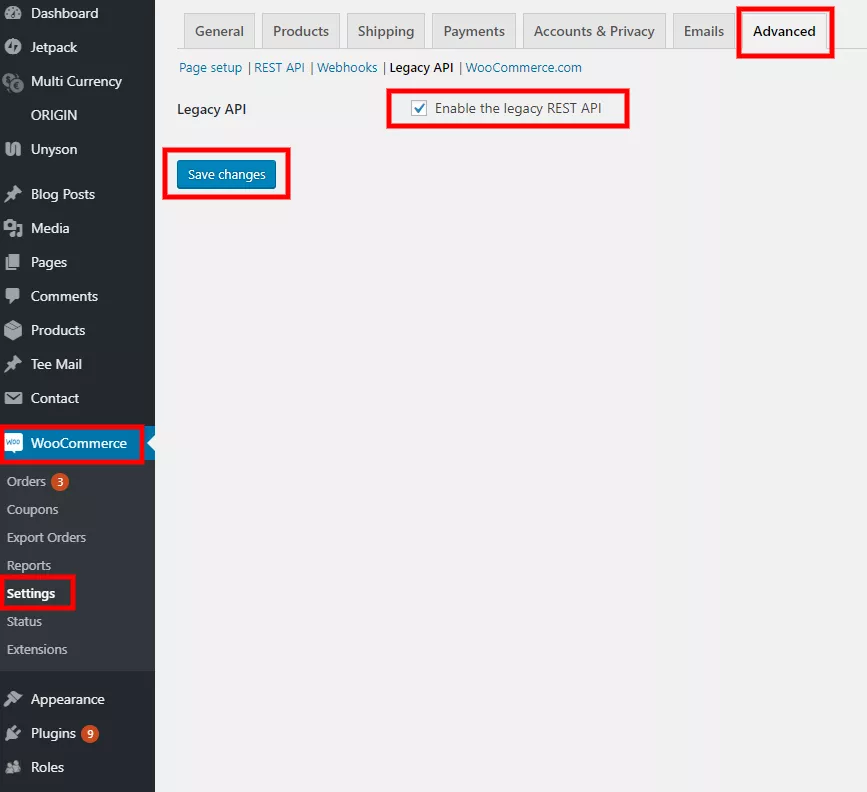
Task: Click the Media library icon
Action: pyautogui.click(x=13, y=229)
